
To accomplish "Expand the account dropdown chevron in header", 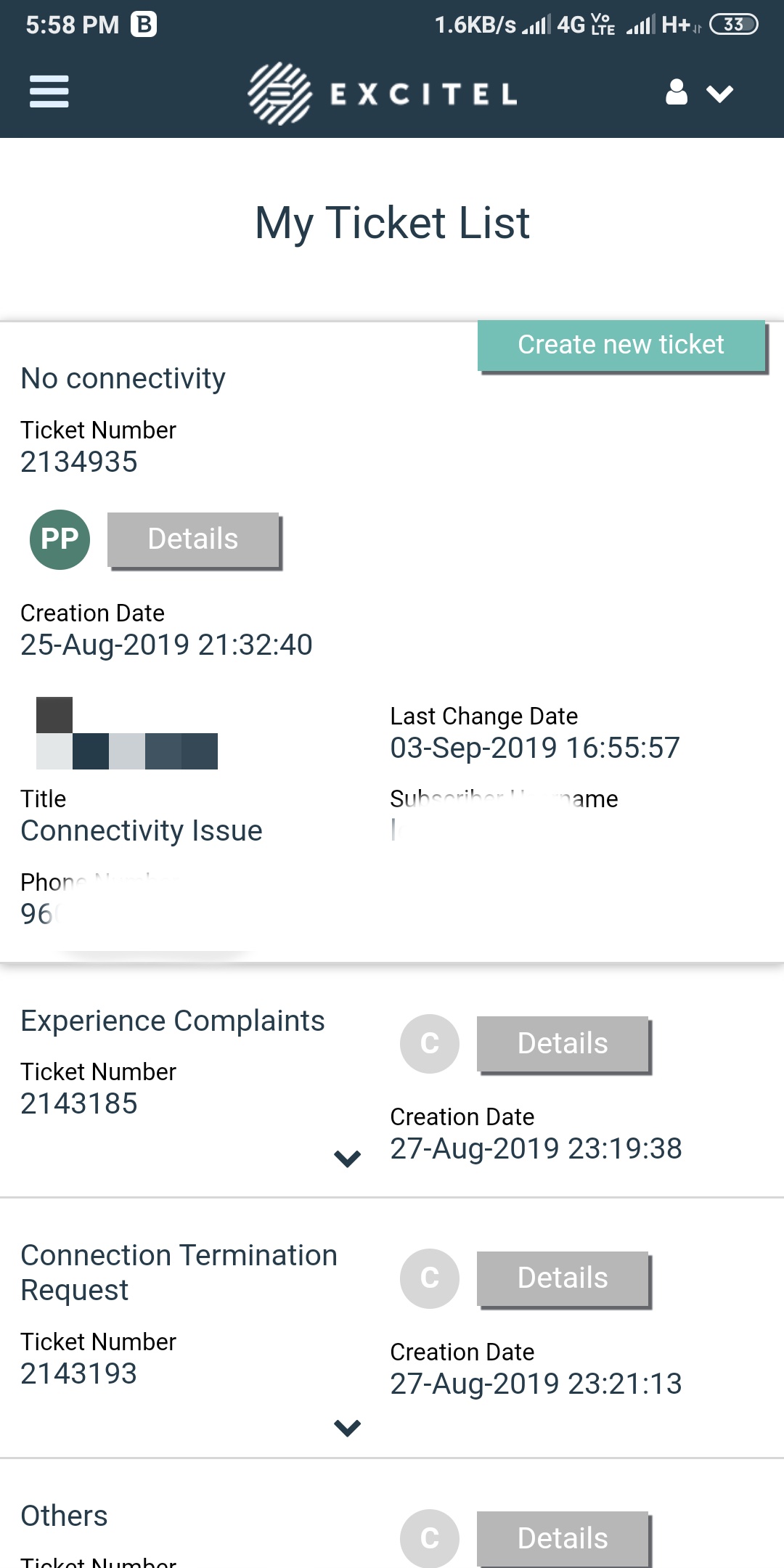I will [719, 94].
